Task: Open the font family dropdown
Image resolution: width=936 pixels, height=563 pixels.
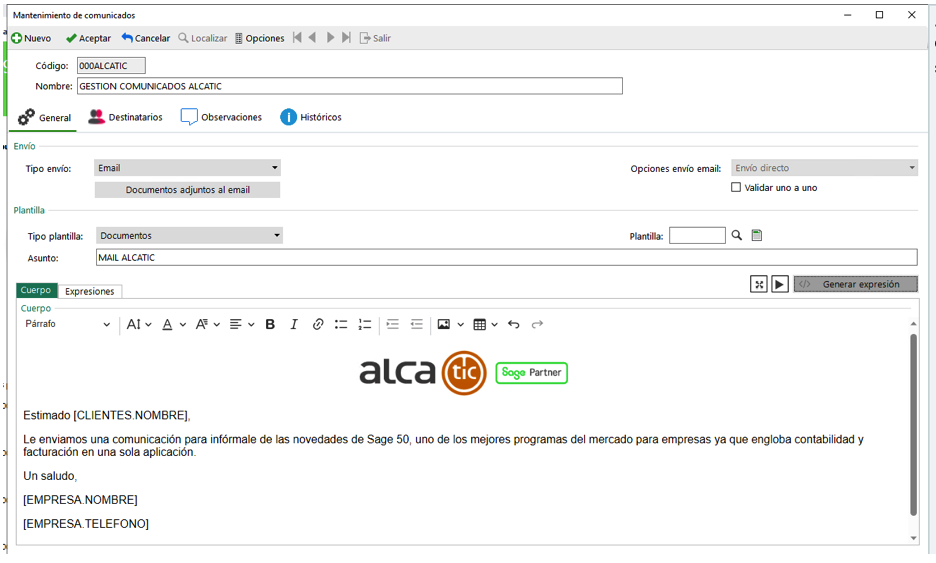Action: 208,324
